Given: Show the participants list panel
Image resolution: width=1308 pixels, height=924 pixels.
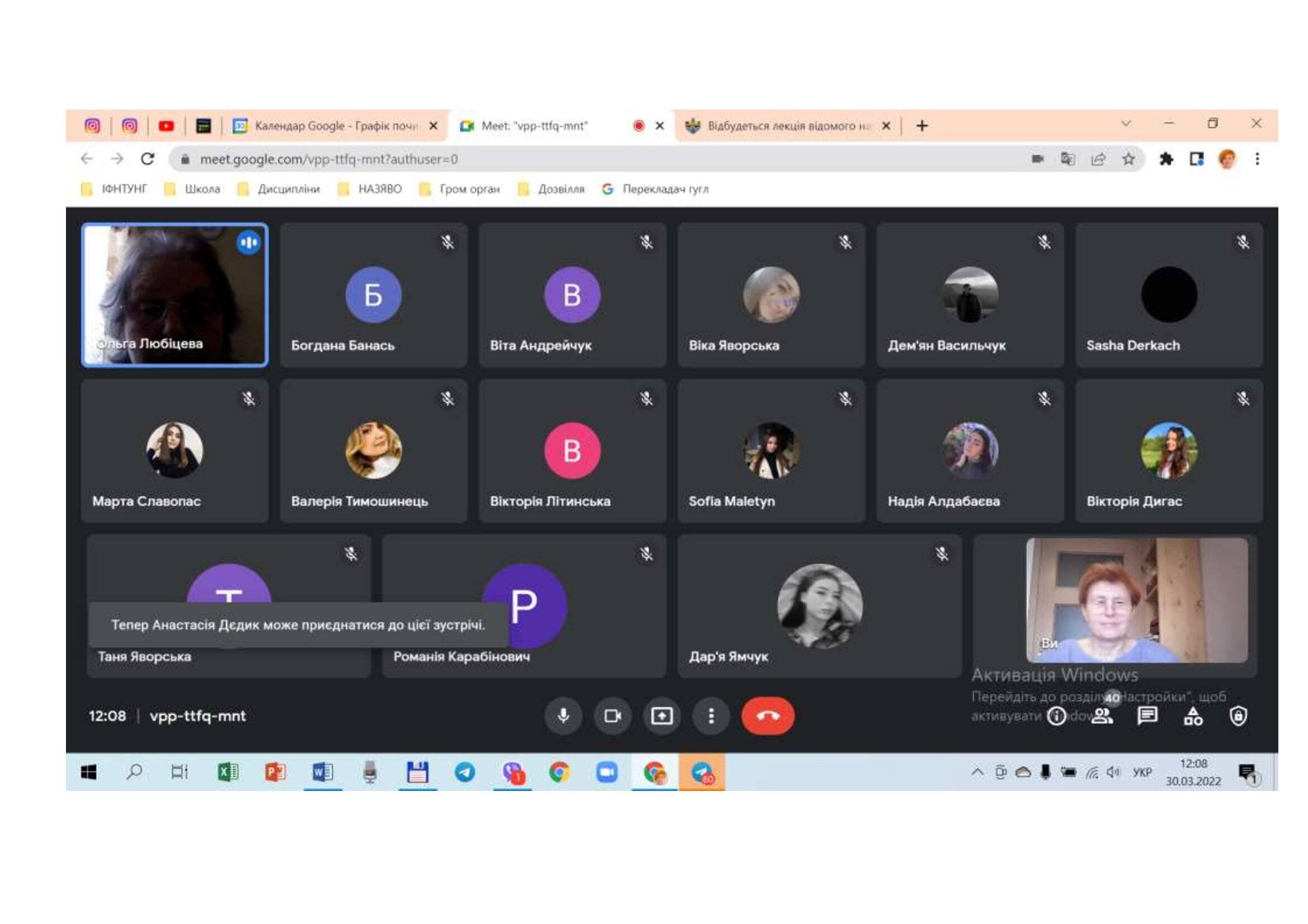Looking at the screenshot, I should click(1102, 715).
